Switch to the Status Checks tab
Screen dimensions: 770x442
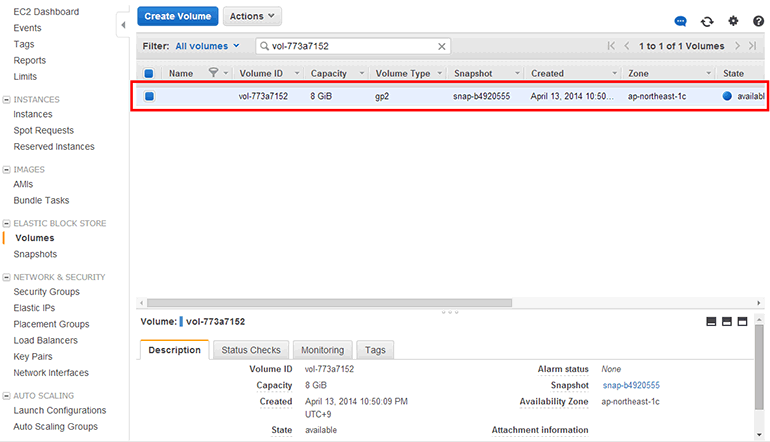[x=251, y=350]
